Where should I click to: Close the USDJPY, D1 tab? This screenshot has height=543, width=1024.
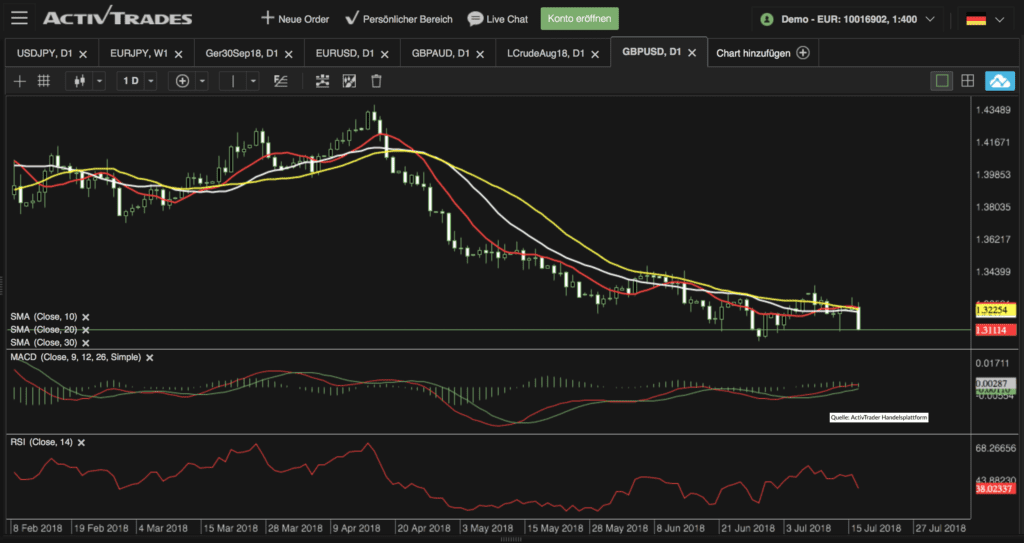83,54
